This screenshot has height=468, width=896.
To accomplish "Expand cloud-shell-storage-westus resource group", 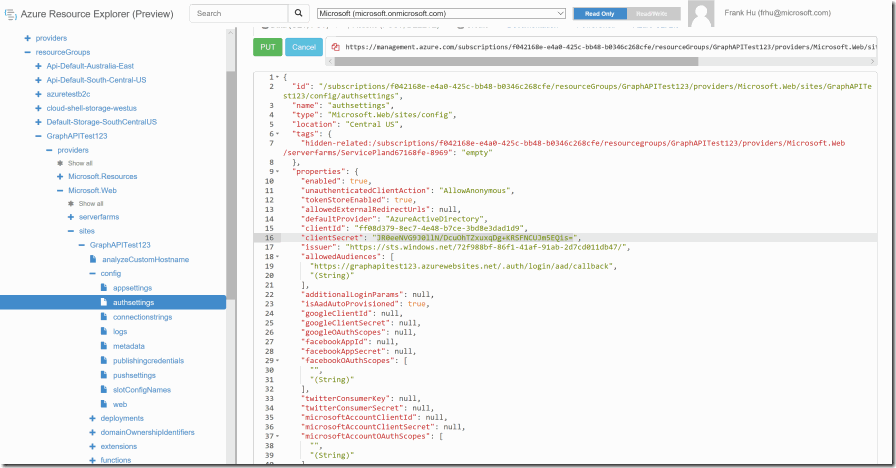I will (38, 108).
